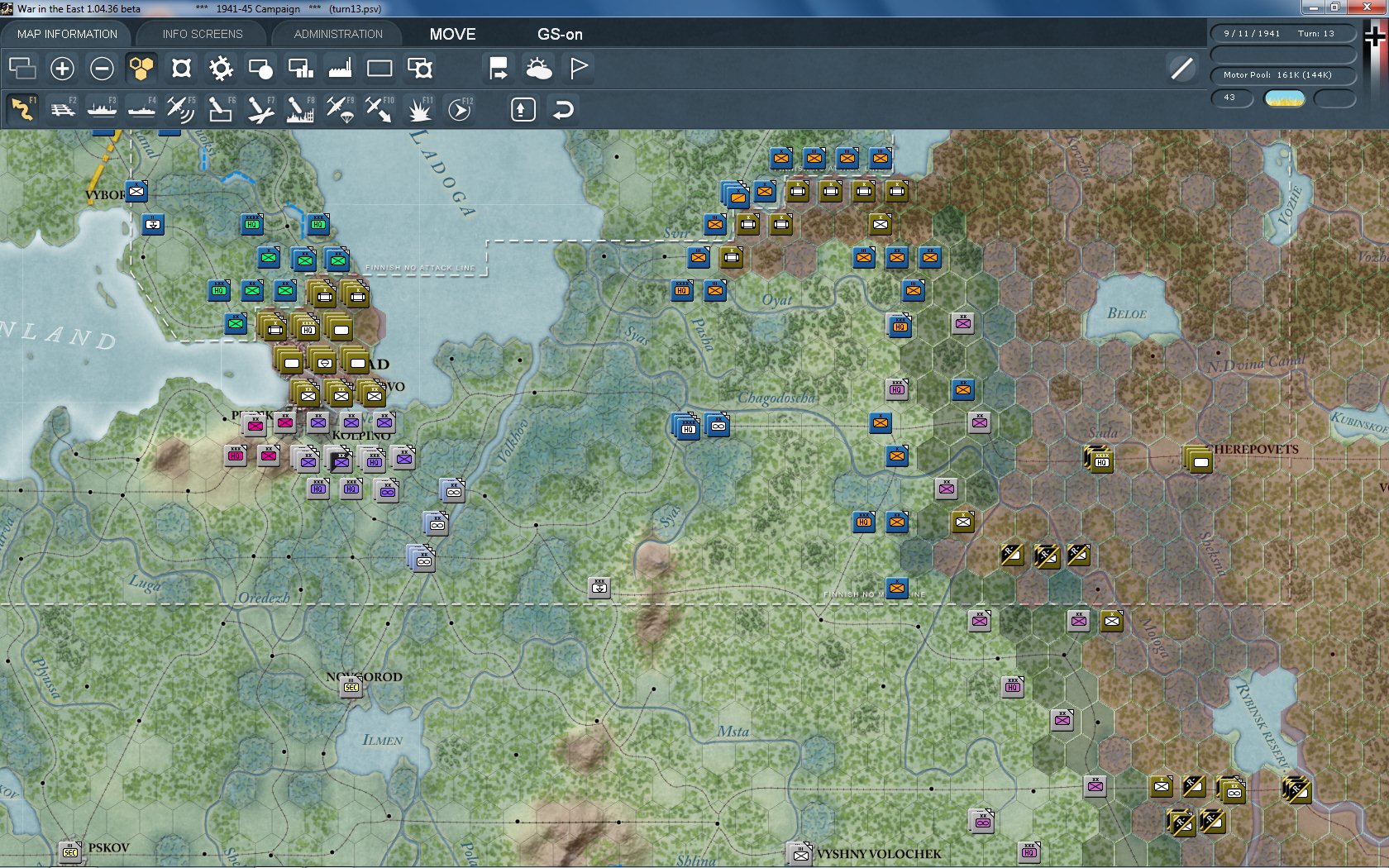
Task: Open the weather sun-and-cloud icon
Action: [538, 68]
